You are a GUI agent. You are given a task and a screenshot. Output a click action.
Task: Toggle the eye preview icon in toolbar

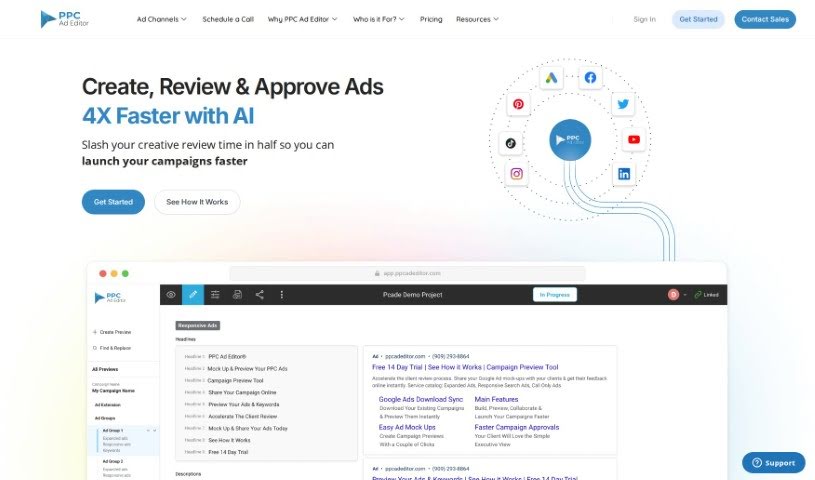171,294
